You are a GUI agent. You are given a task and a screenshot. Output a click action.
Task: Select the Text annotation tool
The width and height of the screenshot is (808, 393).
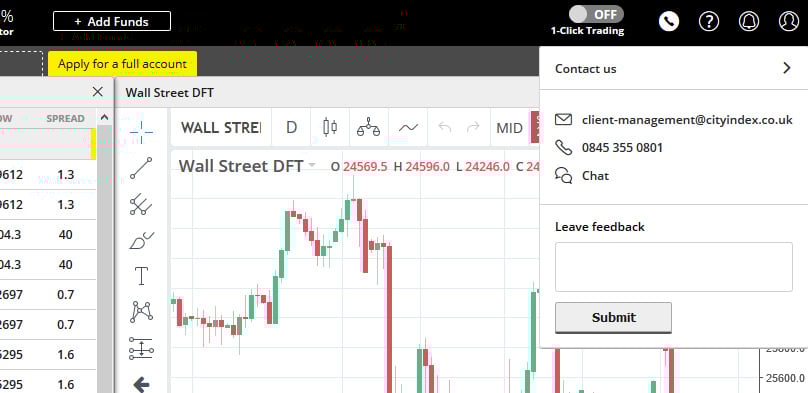141,276
